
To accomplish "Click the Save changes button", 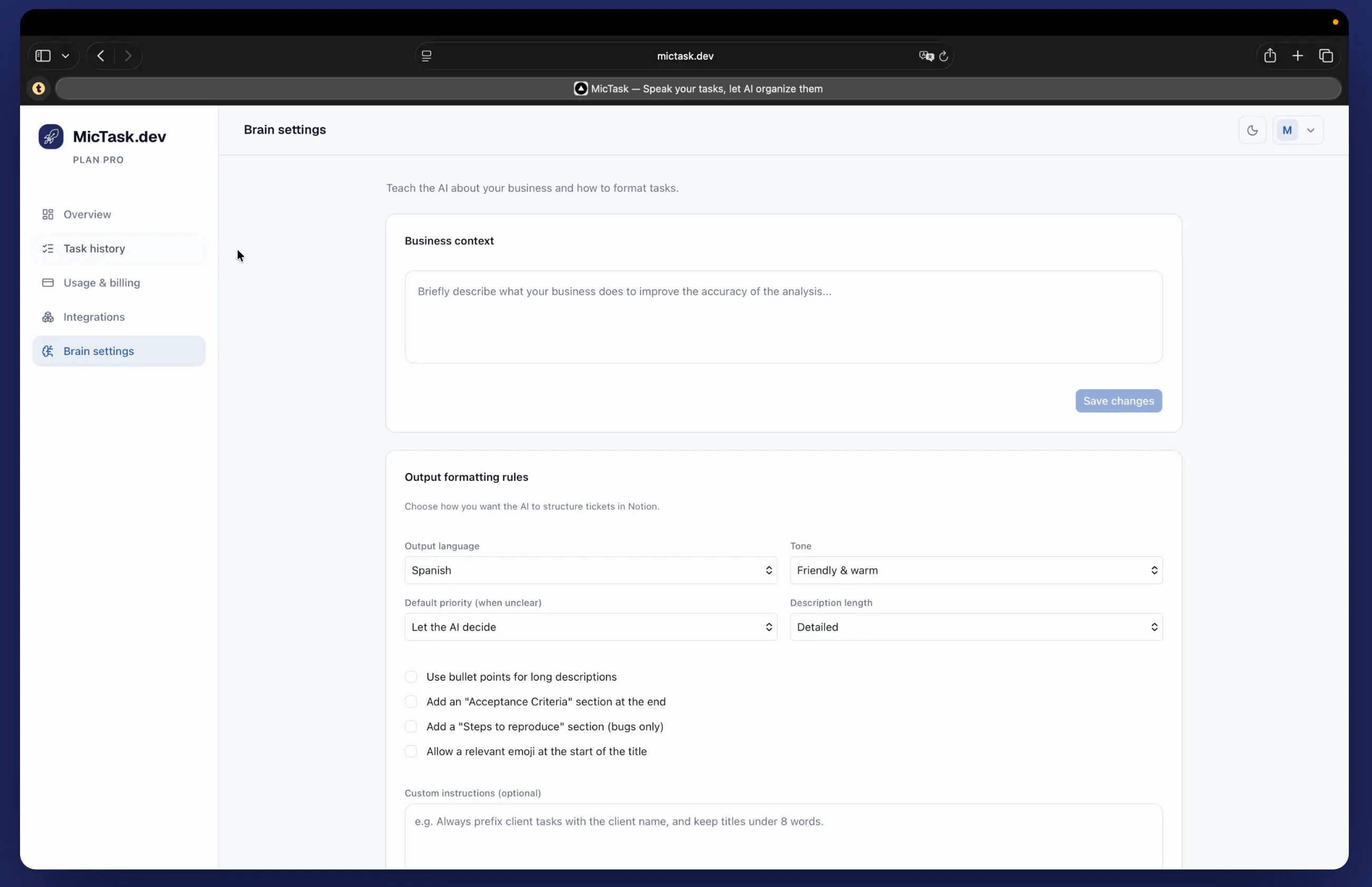I will pos(1118,401).
